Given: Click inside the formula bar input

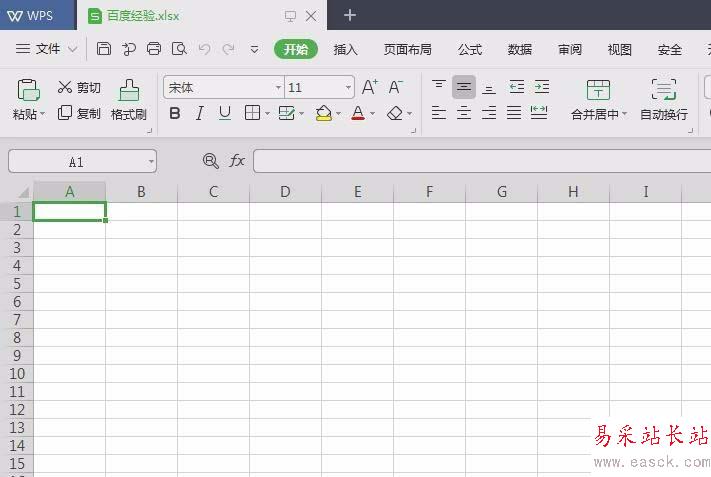Looking at the screenshot, I should tap(482, 161).
